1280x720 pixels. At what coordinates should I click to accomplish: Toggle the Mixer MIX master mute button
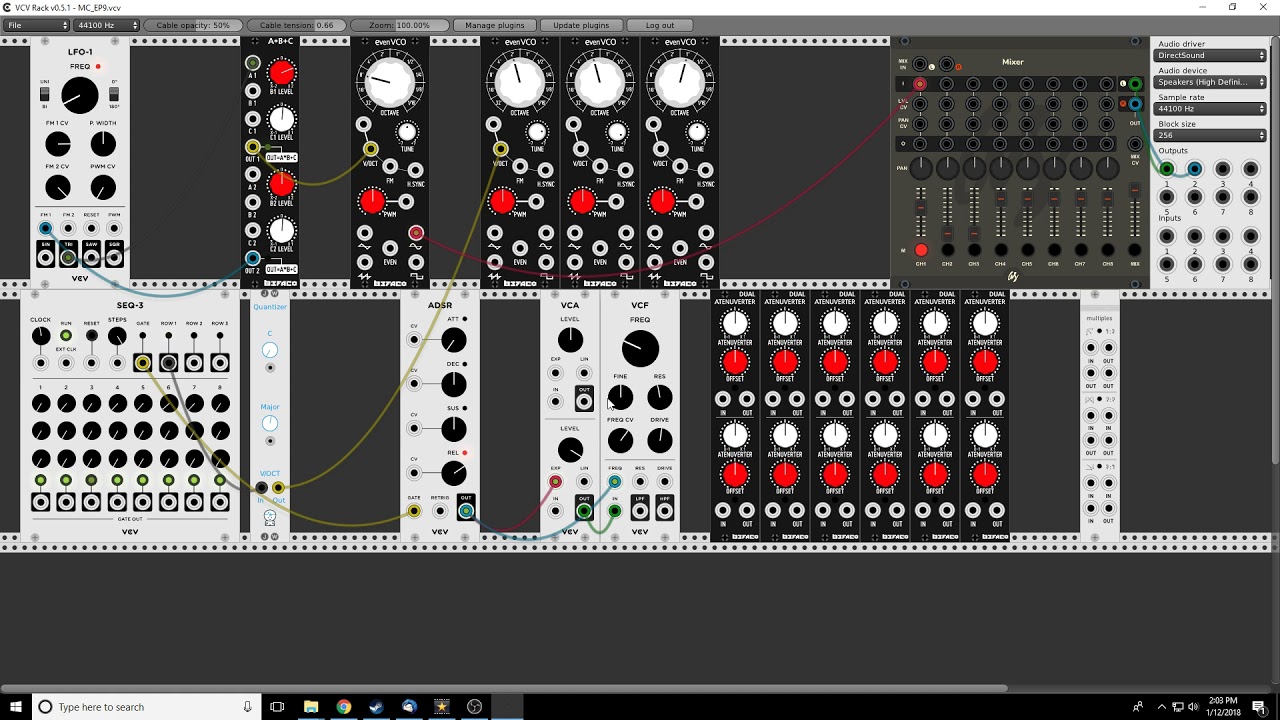(1135, 250)
